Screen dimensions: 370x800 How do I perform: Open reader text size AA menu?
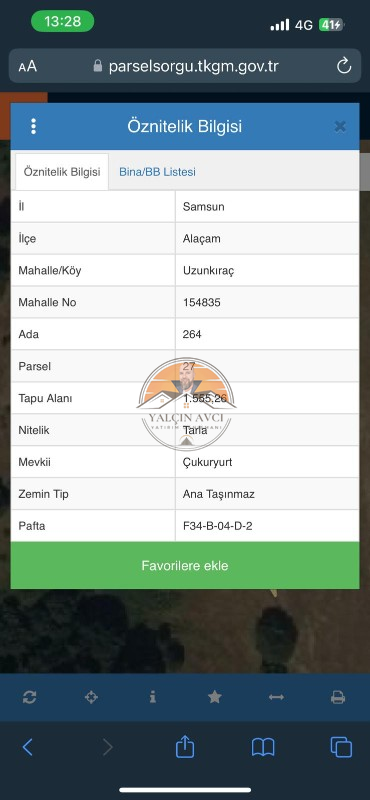[x=28, y=66]
